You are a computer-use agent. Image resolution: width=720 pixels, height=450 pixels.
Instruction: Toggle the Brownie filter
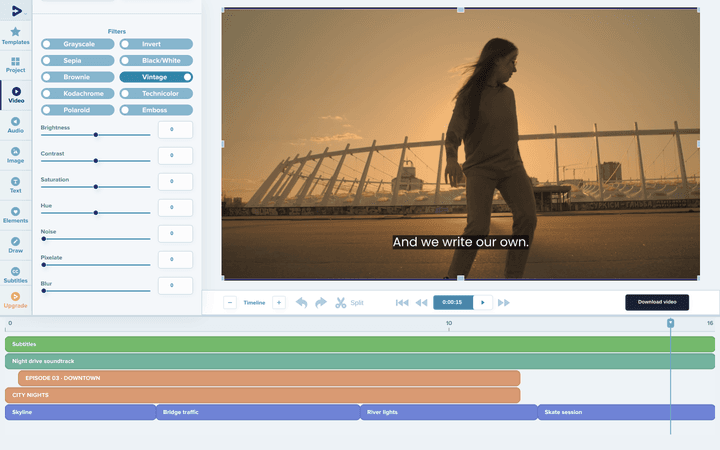[x=78, y=77]
